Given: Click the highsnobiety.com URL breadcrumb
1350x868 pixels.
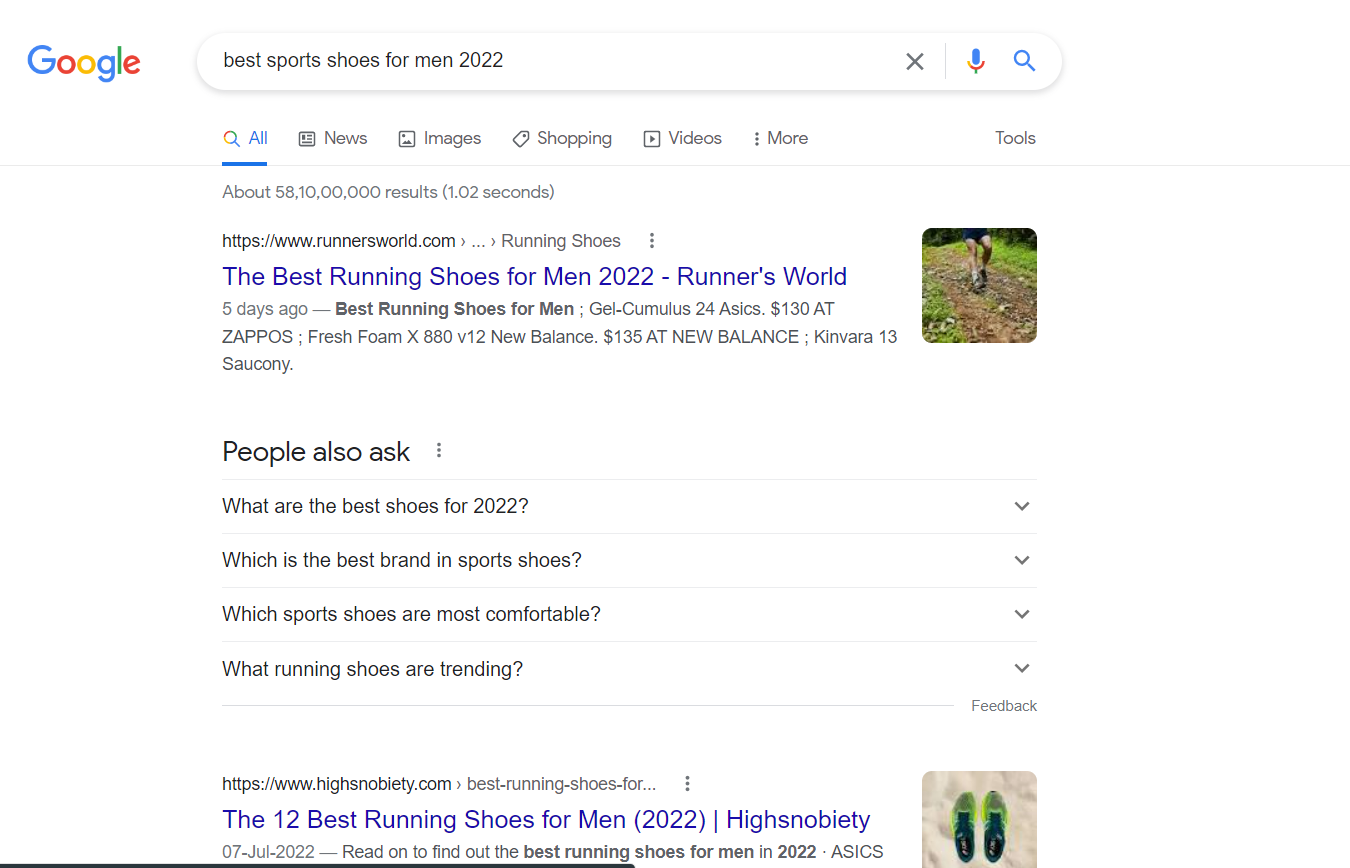Looking at the screenshot, I should 439,784.
